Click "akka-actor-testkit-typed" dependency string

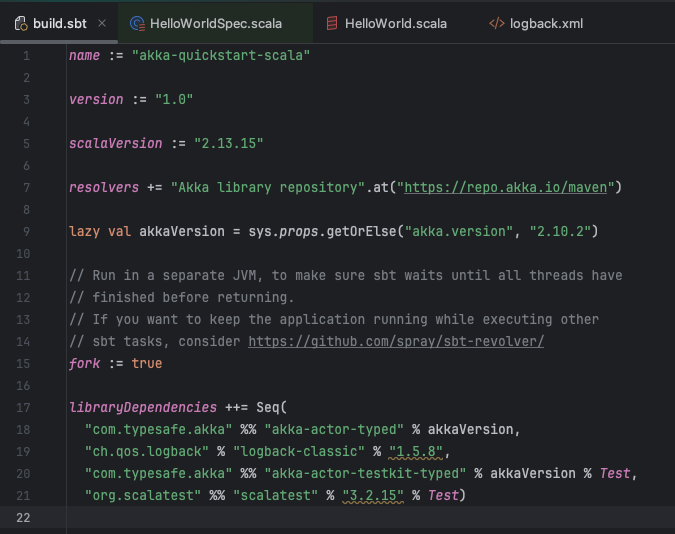365,474
